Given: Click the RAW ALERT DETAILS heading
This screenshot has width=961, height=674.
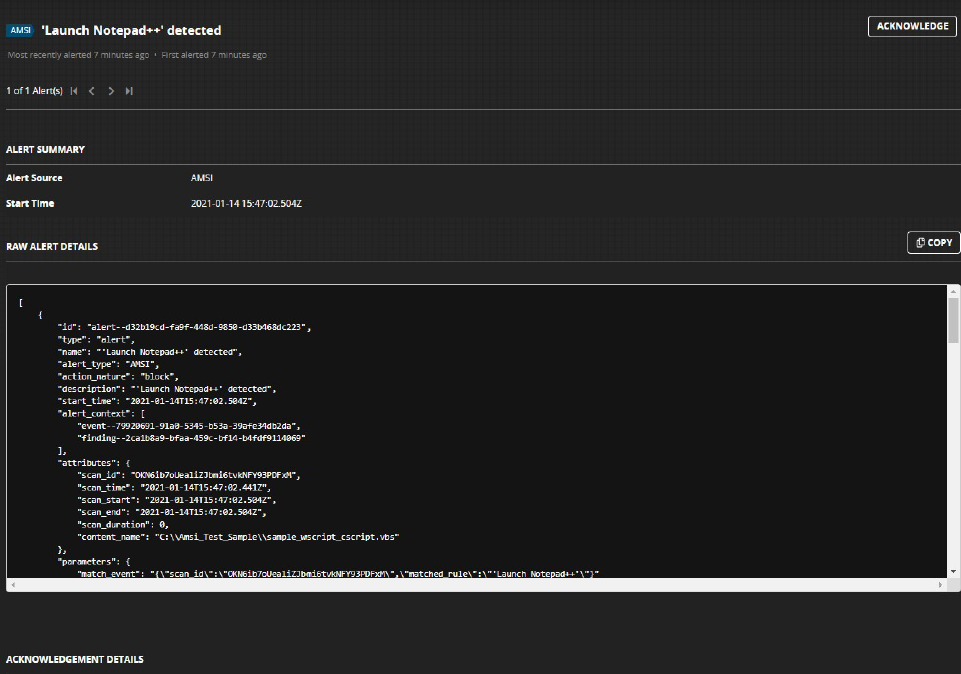Looking at the screenshot, I should pos(52,246).
